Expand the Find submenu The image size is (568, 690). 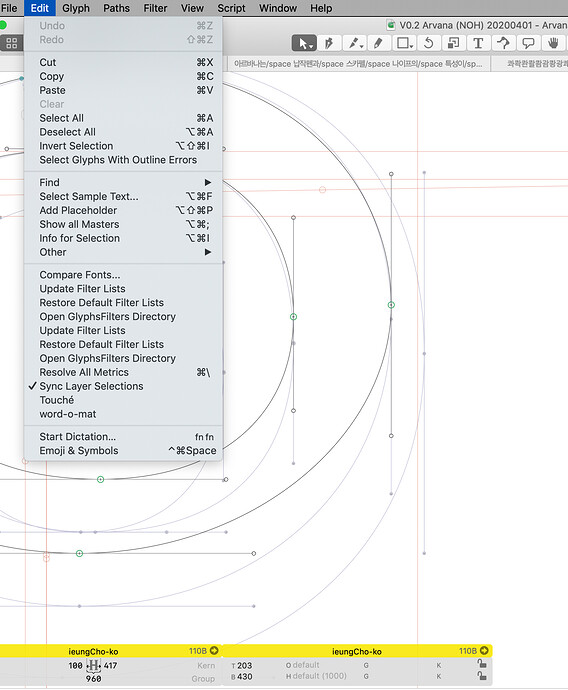click(123, 182)
